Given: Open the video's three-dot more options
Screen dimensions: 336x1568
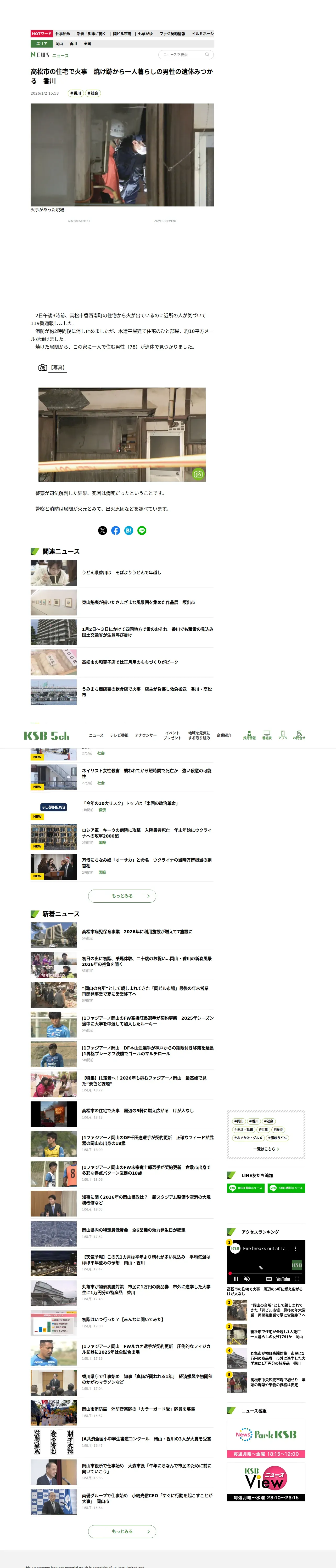Looking at the screenshot, I should click(x=296, y=1248).
